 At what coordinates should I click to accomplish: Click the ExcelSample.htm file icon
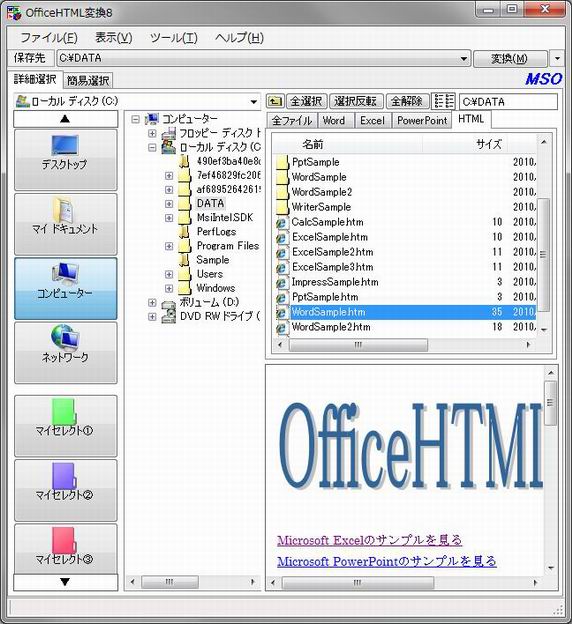coord(282,238)
